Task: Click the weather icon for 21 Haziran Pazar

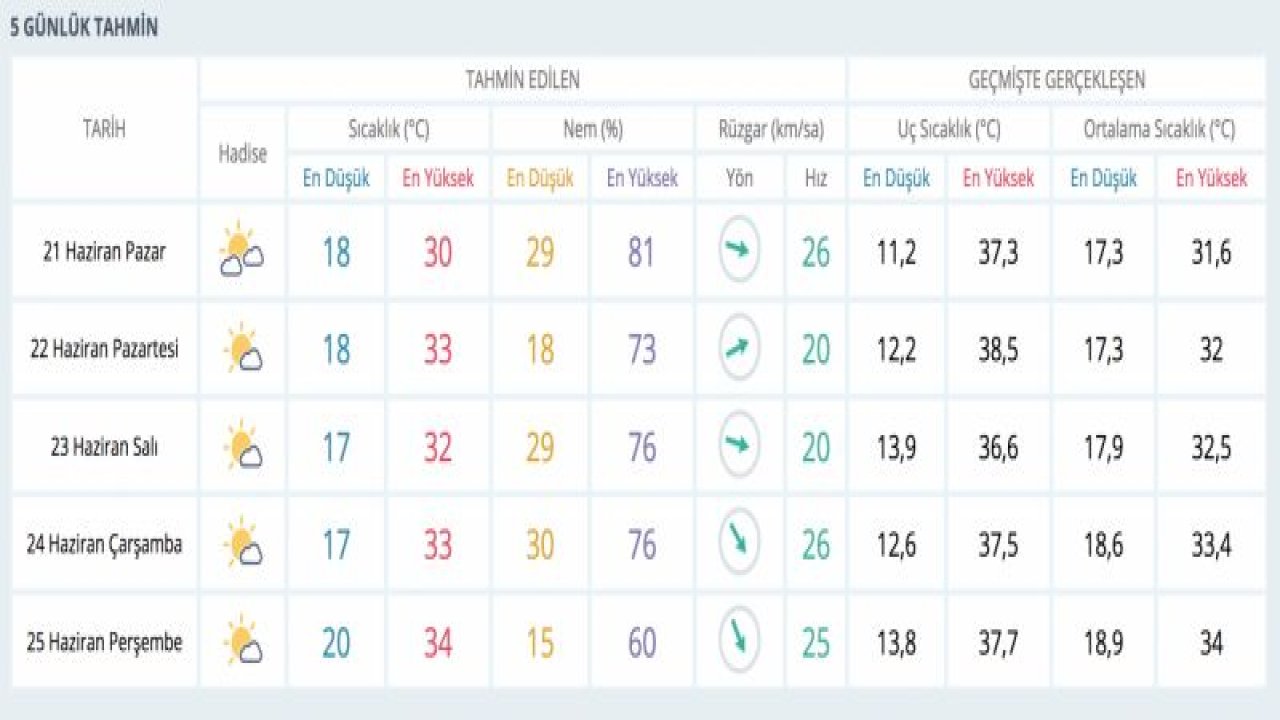Action: click(242, 252)
